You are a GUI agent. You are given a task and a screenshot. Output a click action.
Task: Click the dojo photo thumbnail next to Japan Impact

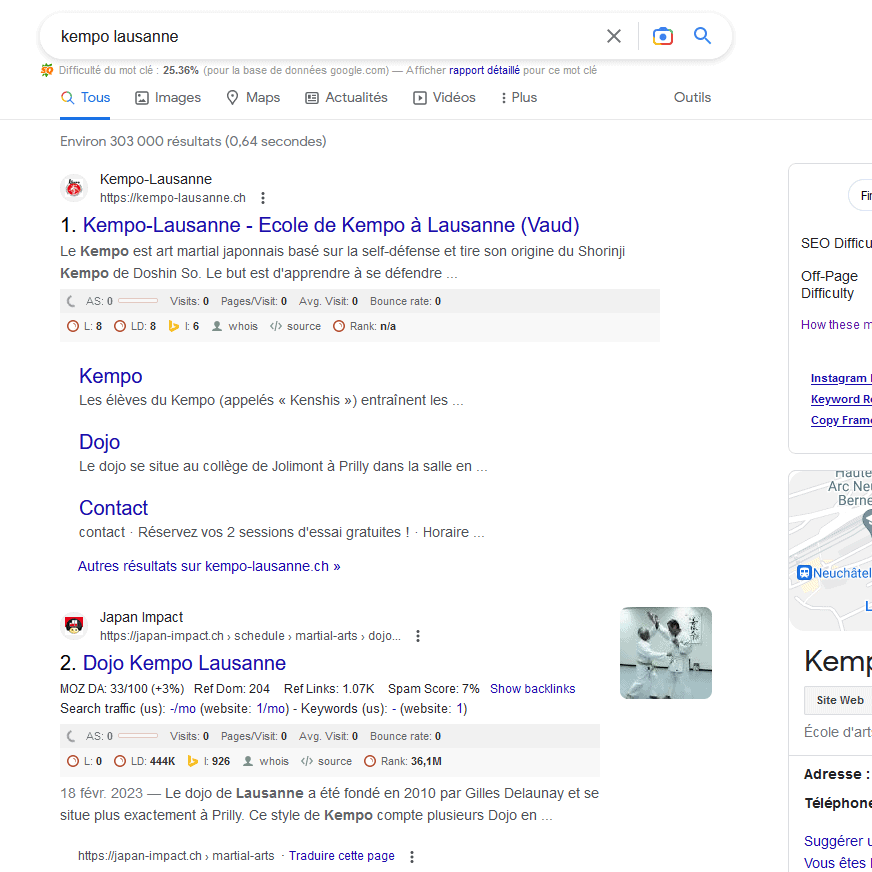[x=665, y=653]
